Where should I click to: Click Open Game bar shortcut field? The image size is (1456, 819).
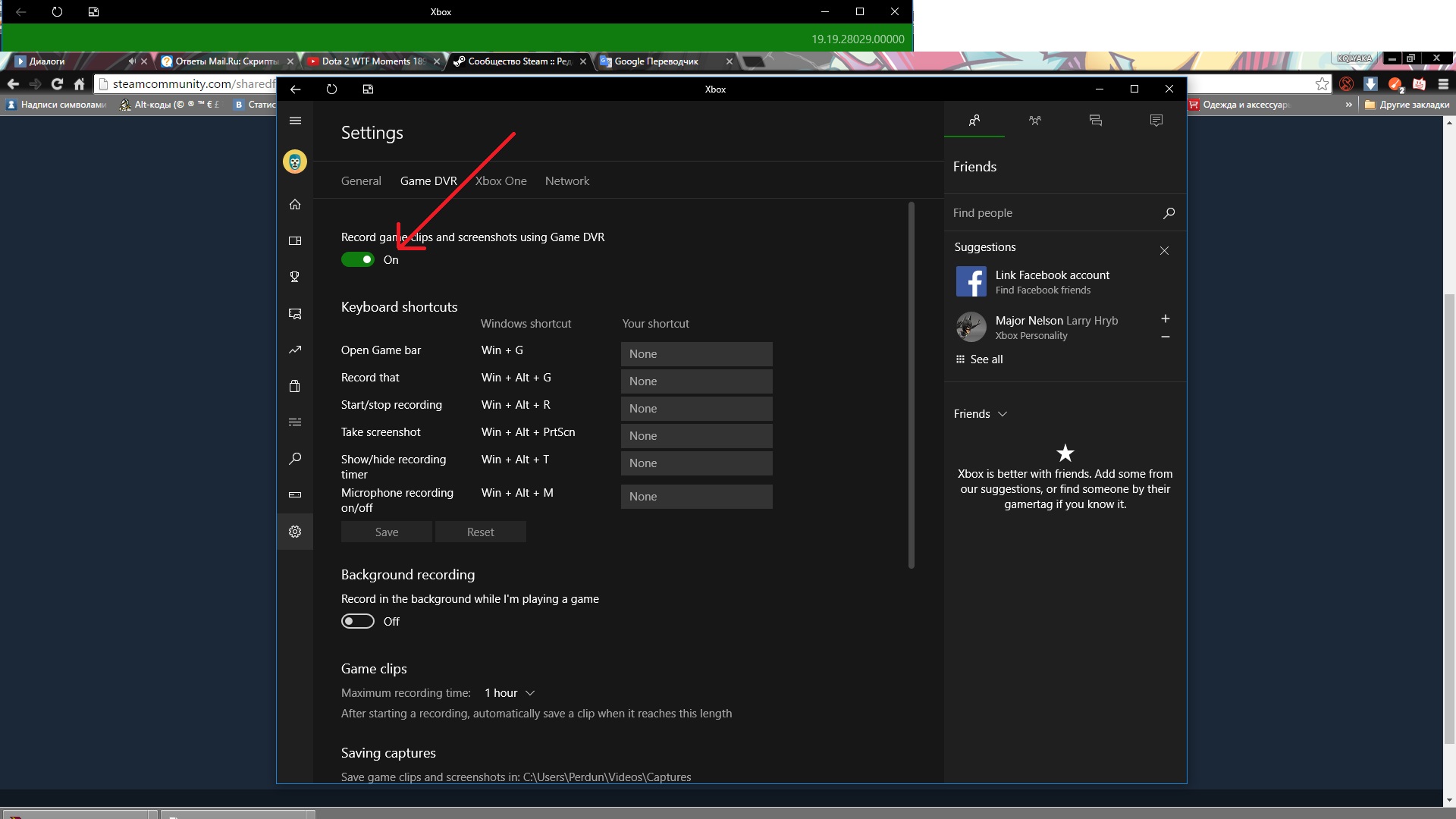pyautogui.click(x=697, y=354)
